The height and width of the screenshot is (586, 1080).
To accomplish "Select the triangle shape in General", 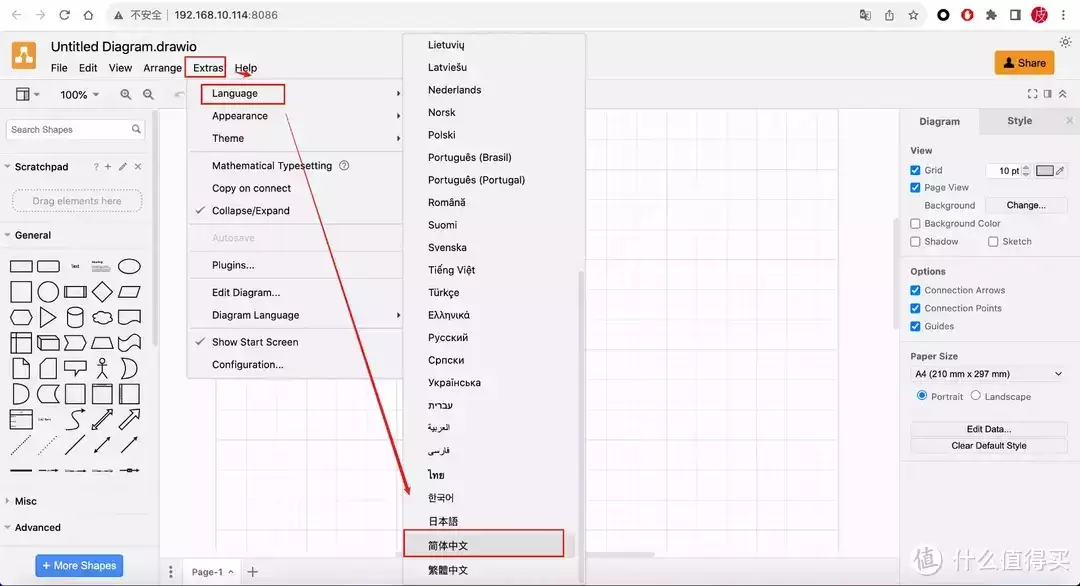I will coord(48,317).
